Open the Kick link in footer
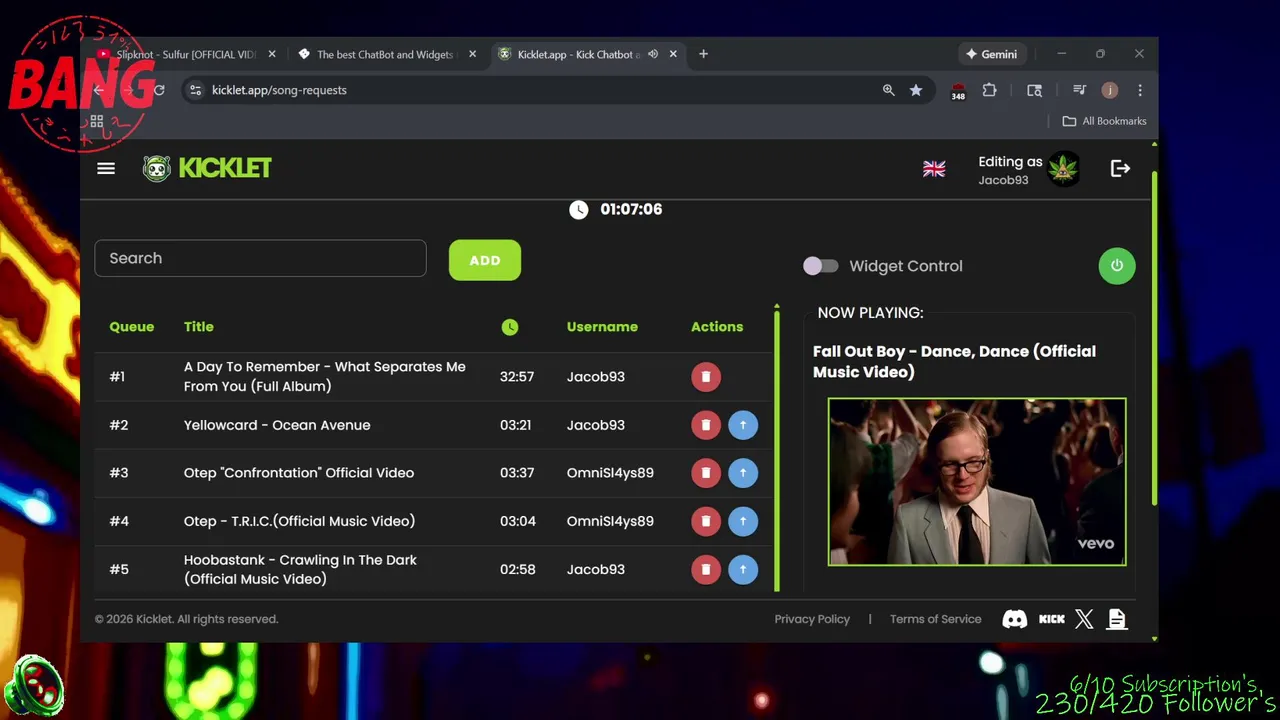This screenshot has width=1280, height=720. (1052, 619)
